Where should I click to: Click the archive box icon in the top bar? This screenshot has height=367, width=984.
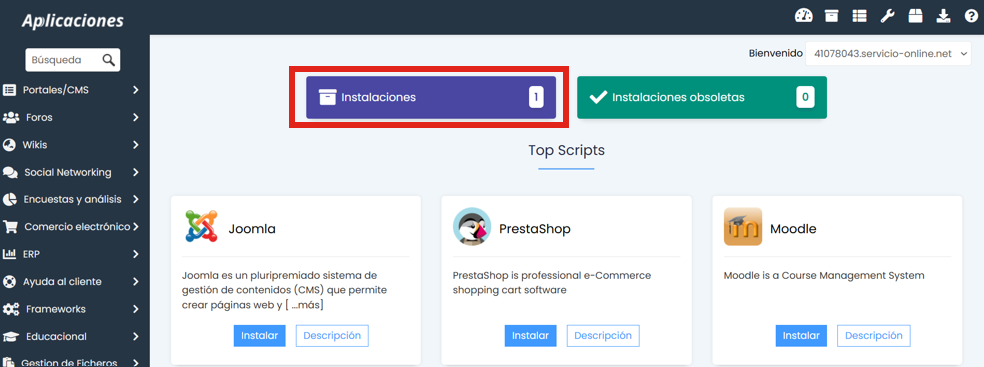click(x=832, y=16)
